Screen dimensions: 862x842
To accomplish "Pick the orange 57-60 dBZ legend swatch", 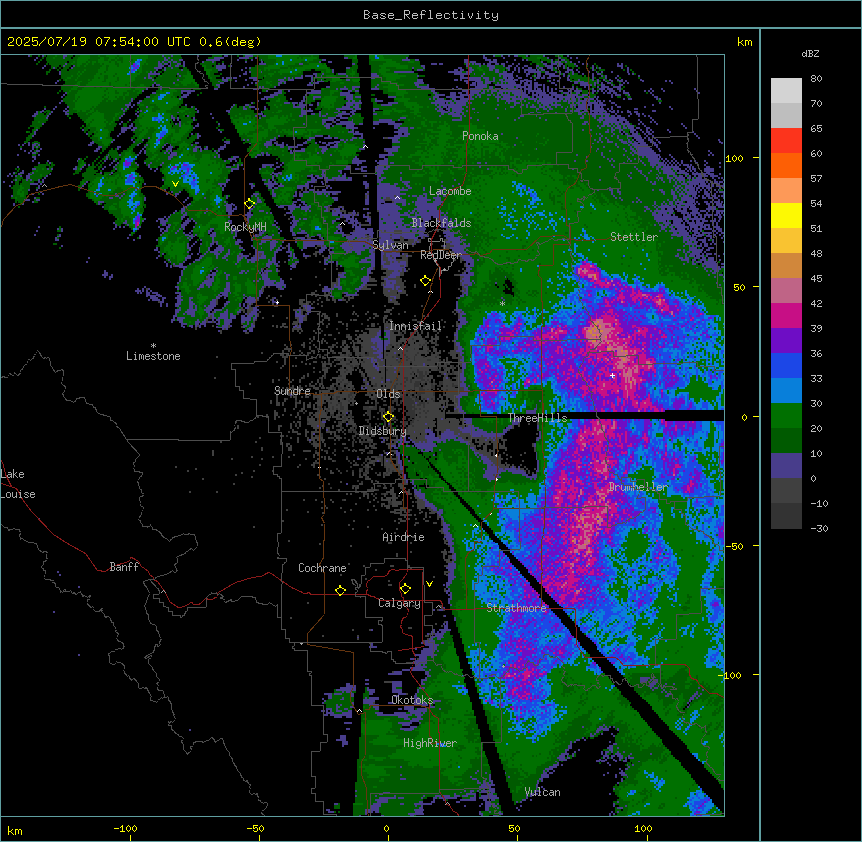I will (786, 165).
